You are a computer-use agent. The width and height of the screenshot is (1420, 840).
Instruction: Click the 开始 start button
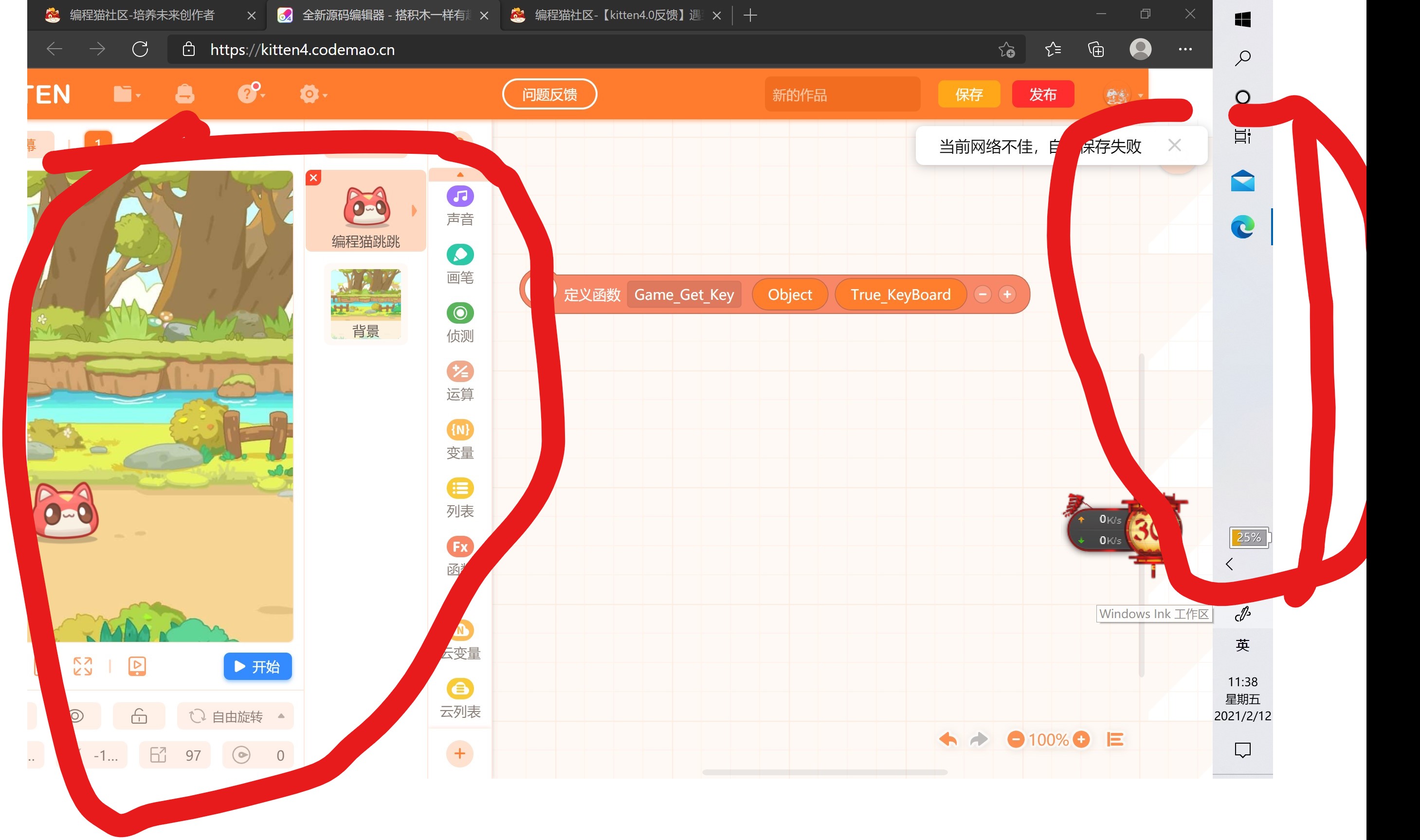coord(257,666)
